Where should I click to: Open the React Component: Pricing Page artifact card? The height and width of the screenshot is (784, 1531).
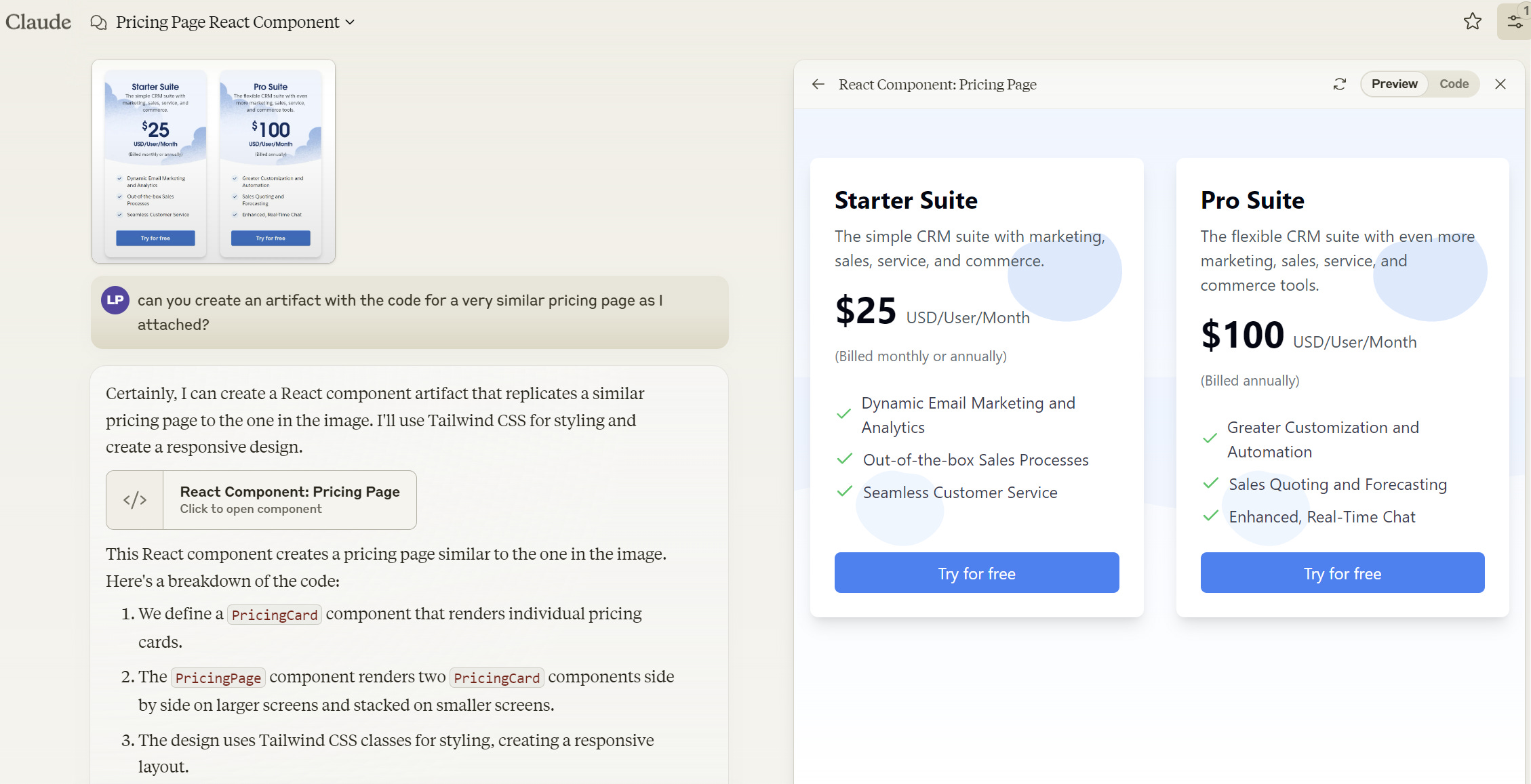point(290,499)
